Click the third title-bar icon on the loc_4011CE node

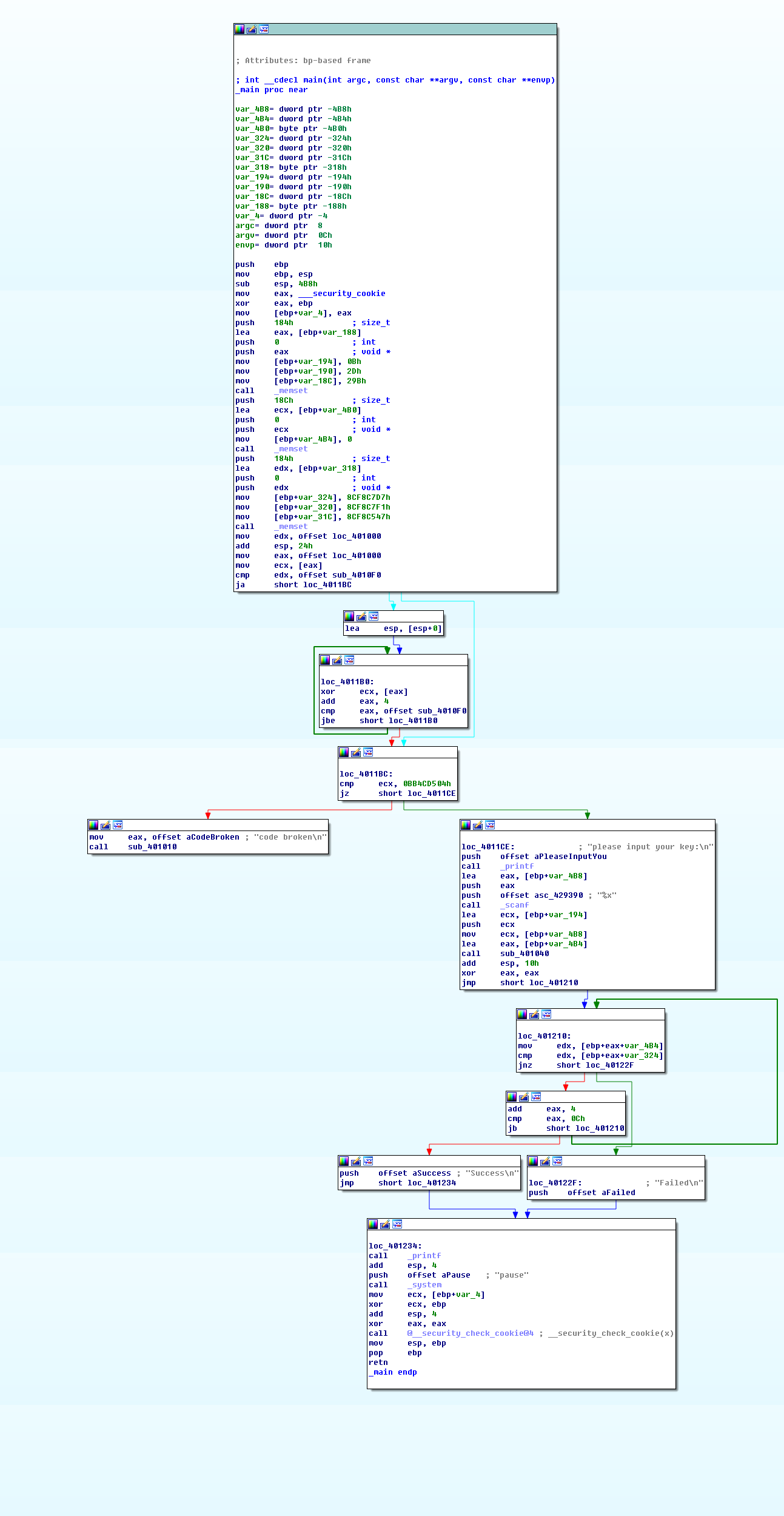click(490, 825)
